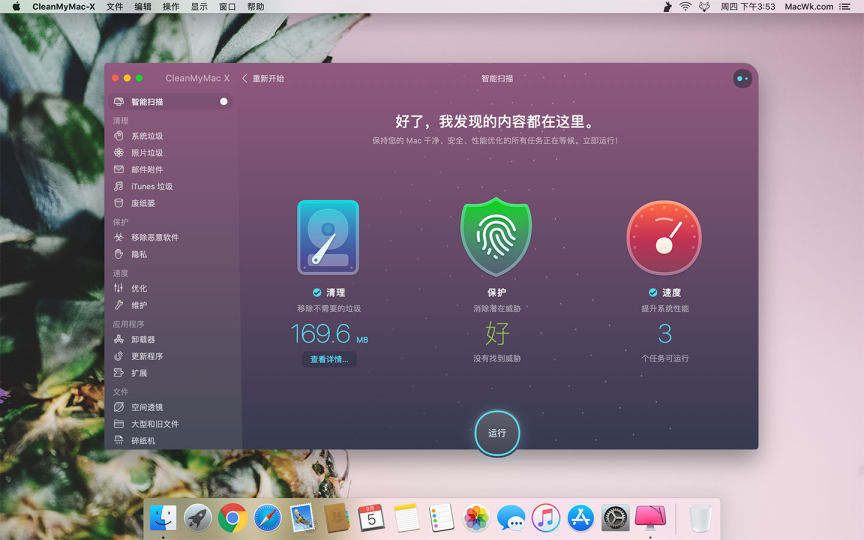Uncheck the 速度 (Speed) checkbox
The width and height of the screenshot is (864, 540).
tap(653, 293)
